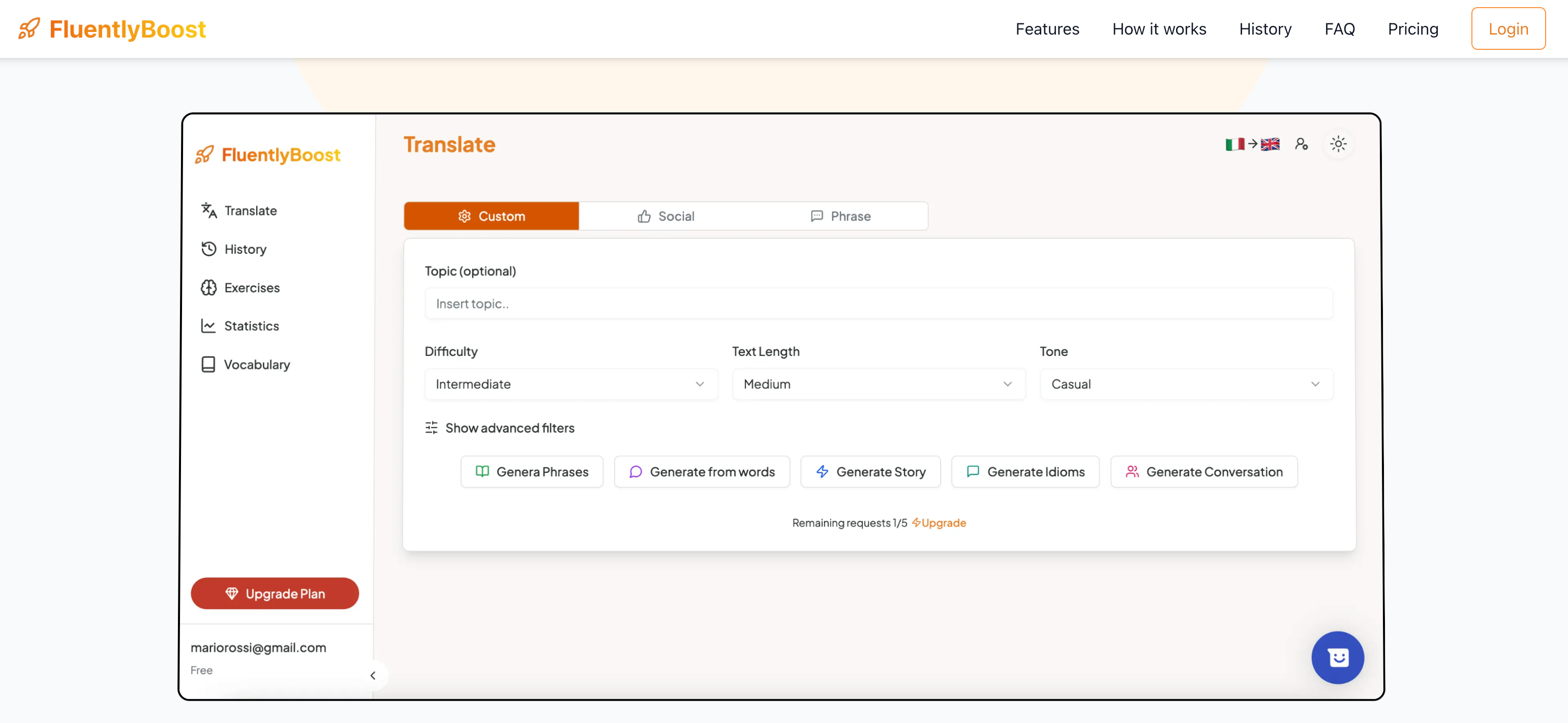Image resolution: width=1568 pixels, height=723 pixels.
Task: Click the red Upgrade Plan button
Action: [275, 593]
